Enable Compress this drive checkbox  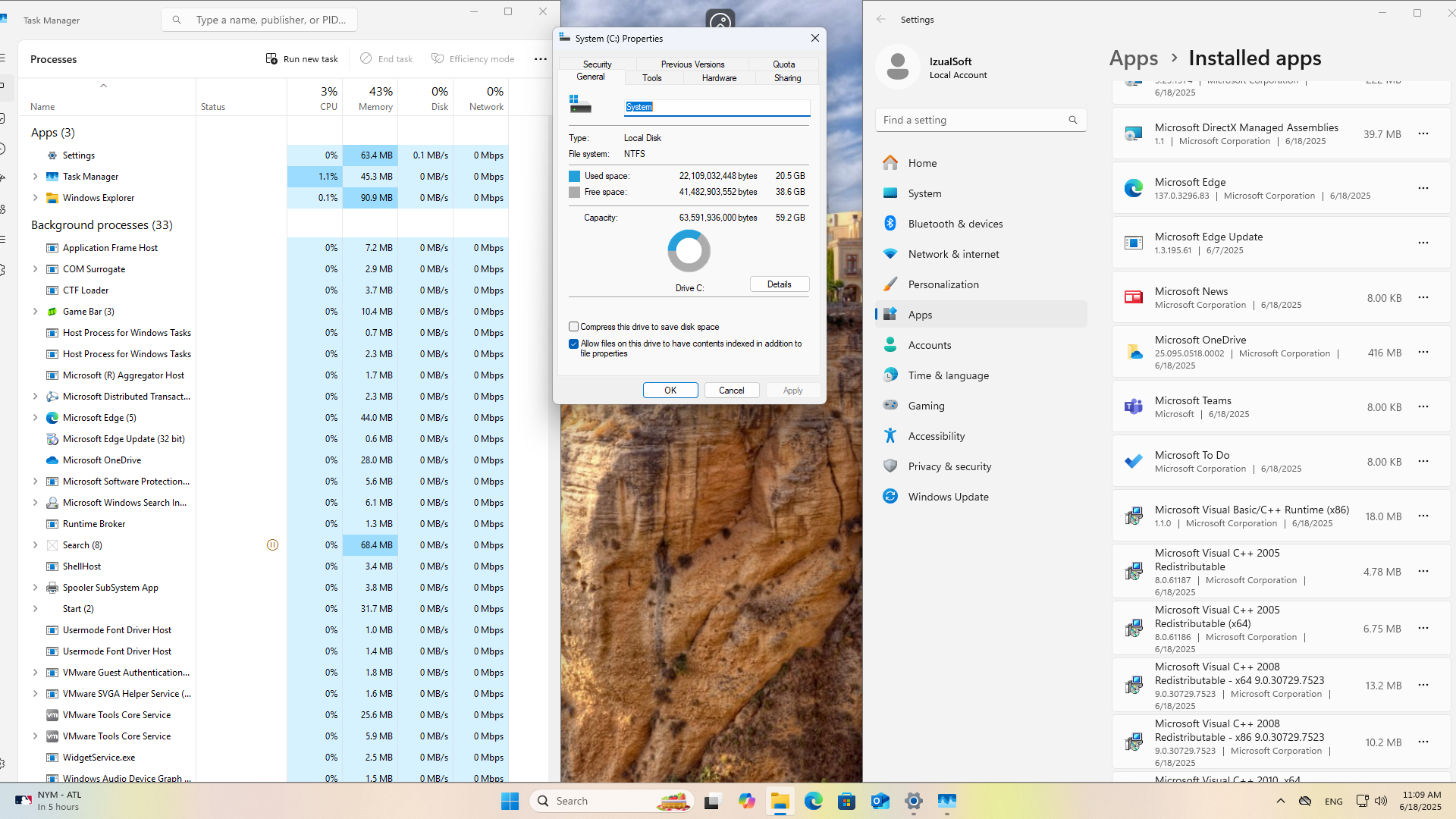click(x=574, y=327)
